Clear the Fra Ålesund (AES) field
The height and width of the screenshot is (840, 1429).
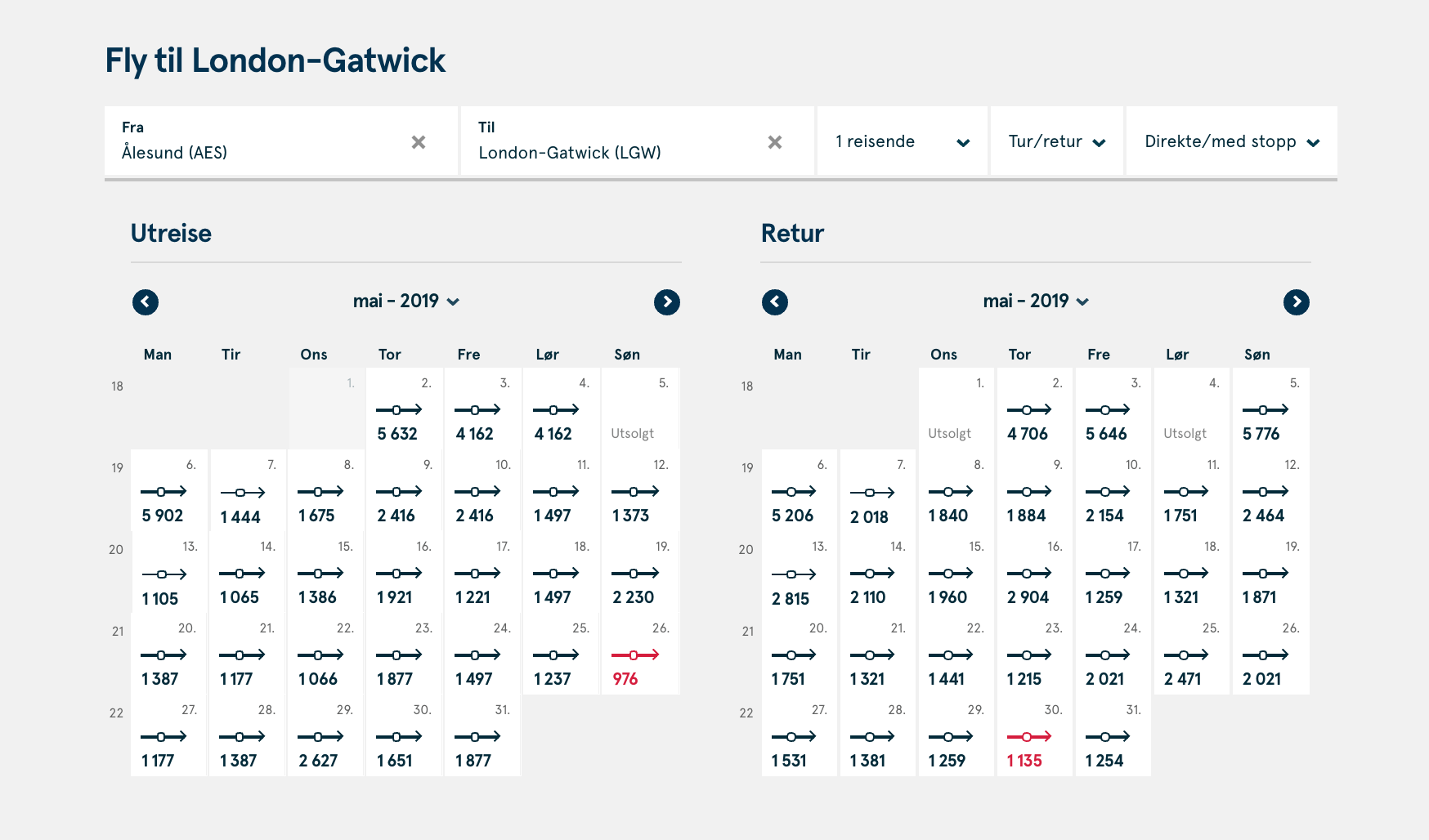click(x=419, y=142)
